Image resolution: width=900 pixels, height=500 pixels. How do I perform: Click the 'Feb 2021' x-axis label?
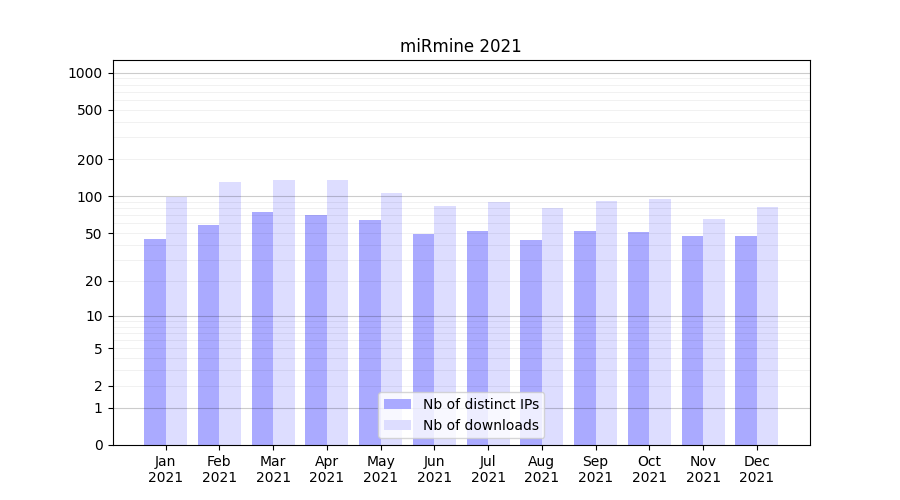(x=219, y=469)
